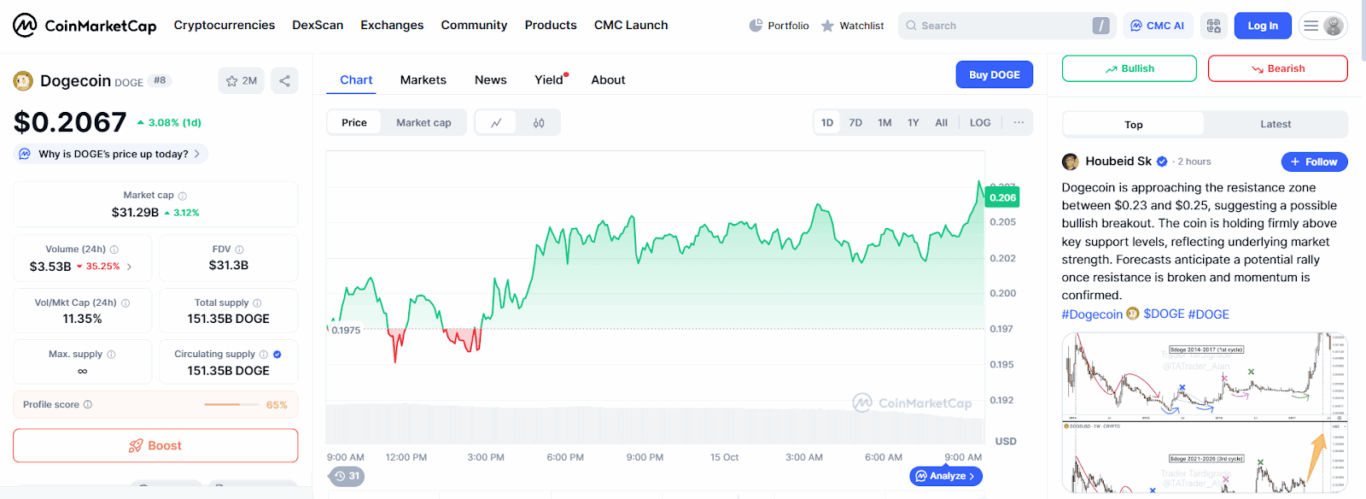
Task: Open Watchlist from the header
Action: [852, 26]
